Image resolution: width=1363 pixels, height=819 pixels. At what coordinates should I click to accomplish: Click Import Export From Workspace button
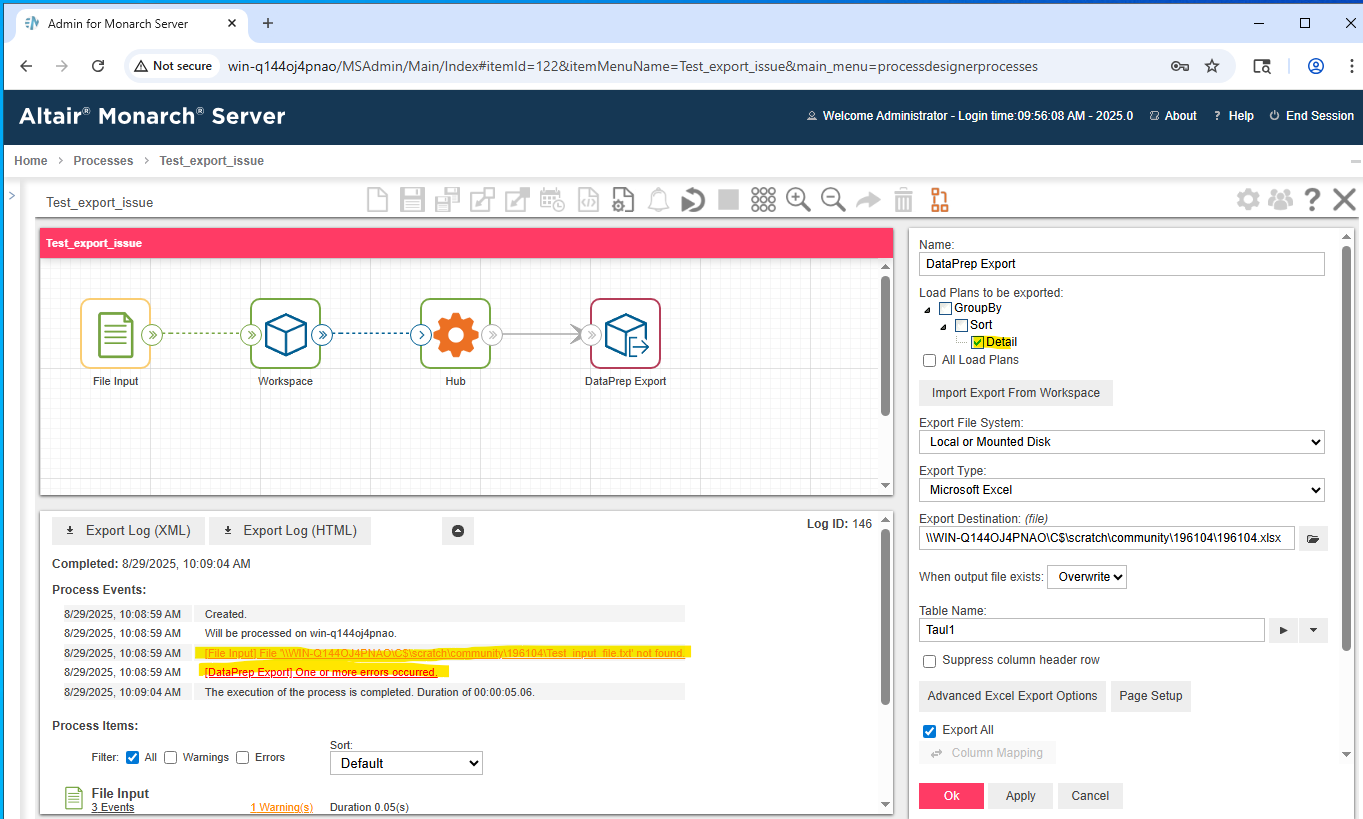[1016, 393]
